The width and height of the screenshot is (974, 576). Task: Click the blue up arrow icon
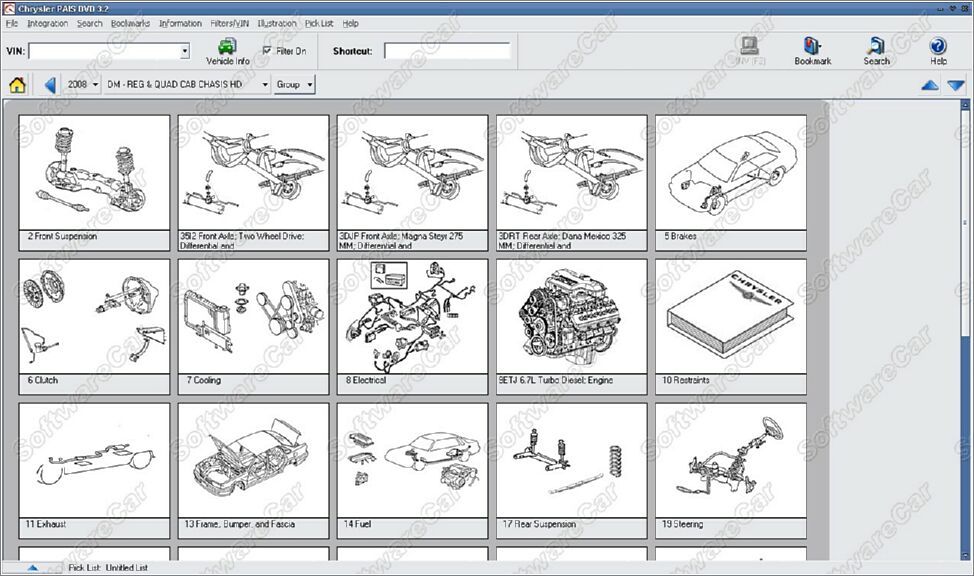[930, 86]
